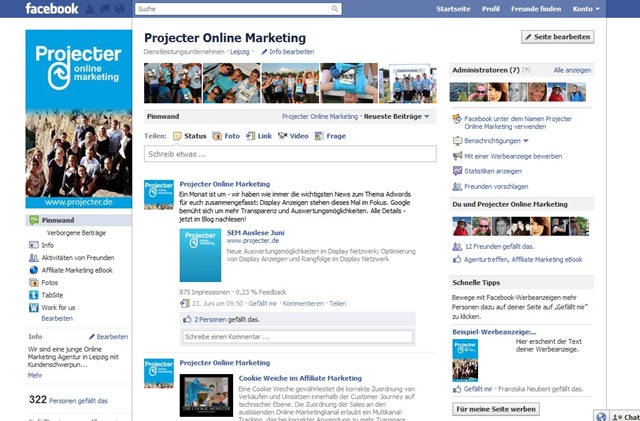640x421 pixels.
Task: Click Beispiel-Werbeanzeige link
Action: pos(494,332)
